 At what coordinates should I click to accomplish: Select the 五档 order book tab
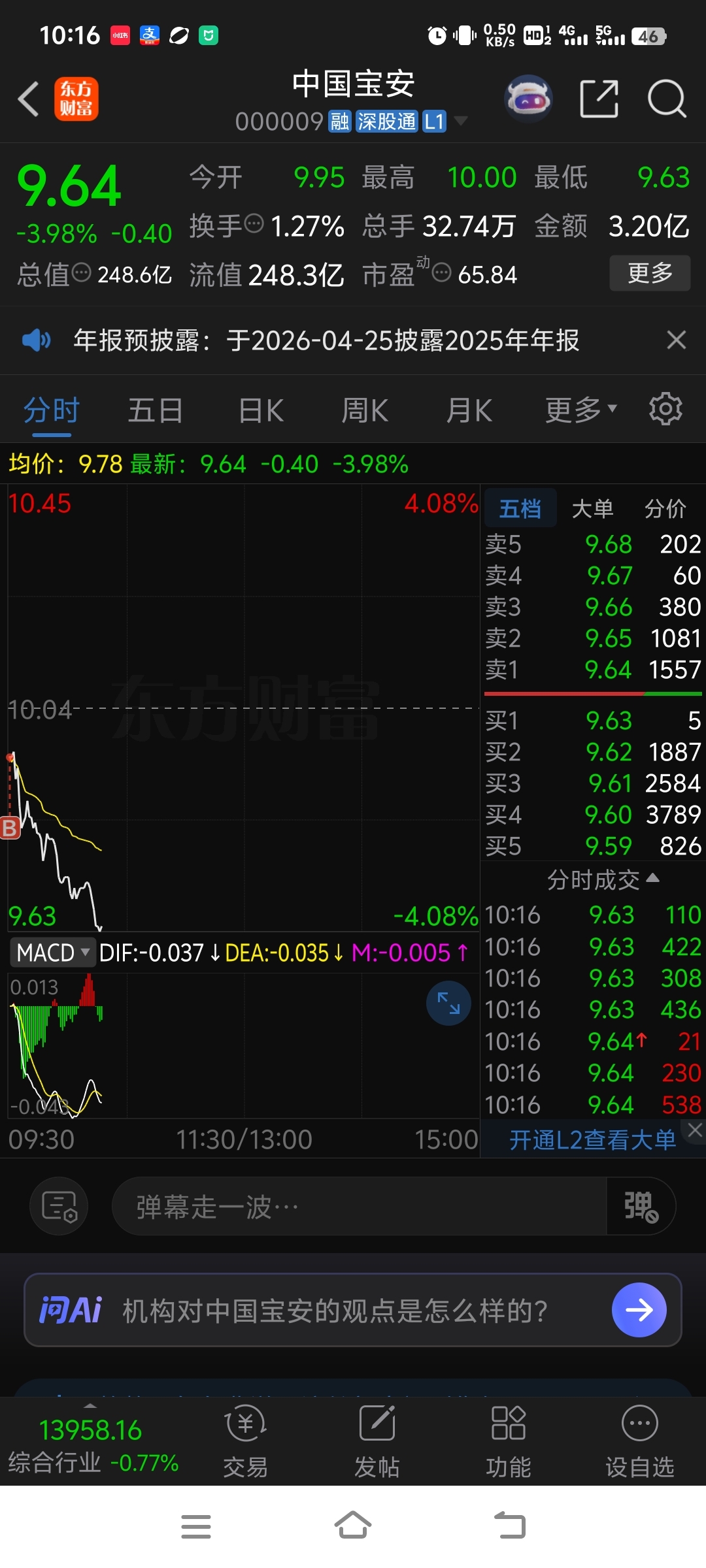[x=520, y=508]
